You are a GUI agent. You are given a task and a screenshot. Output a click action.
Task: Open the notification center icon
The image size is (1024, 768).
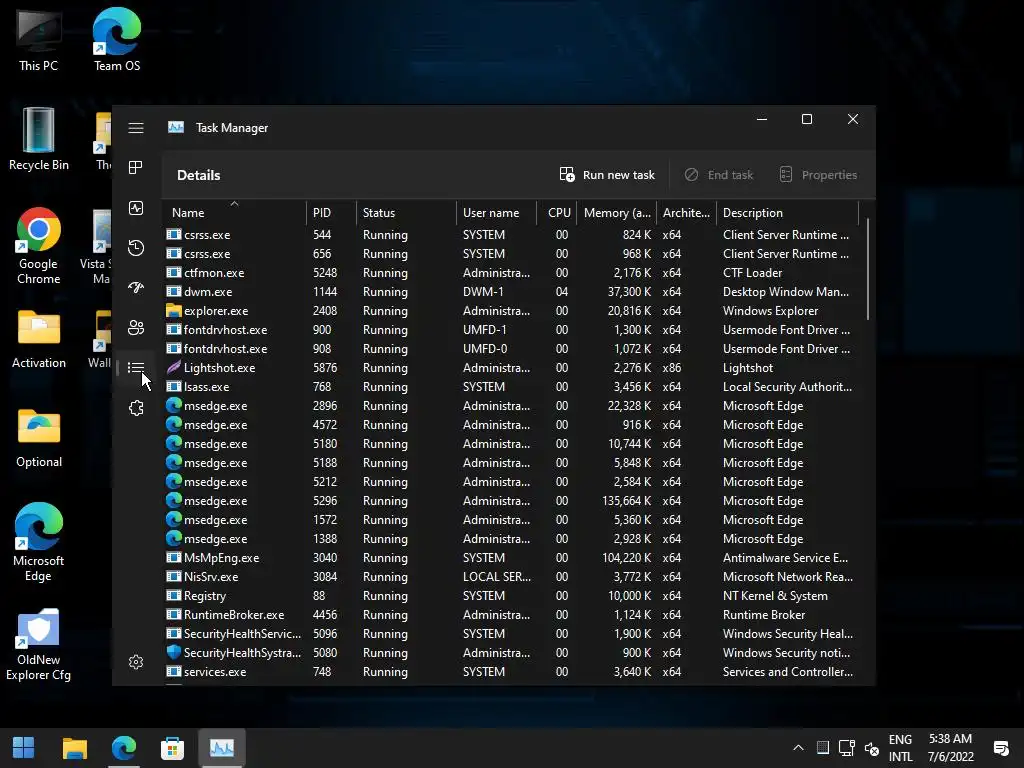1000,748
